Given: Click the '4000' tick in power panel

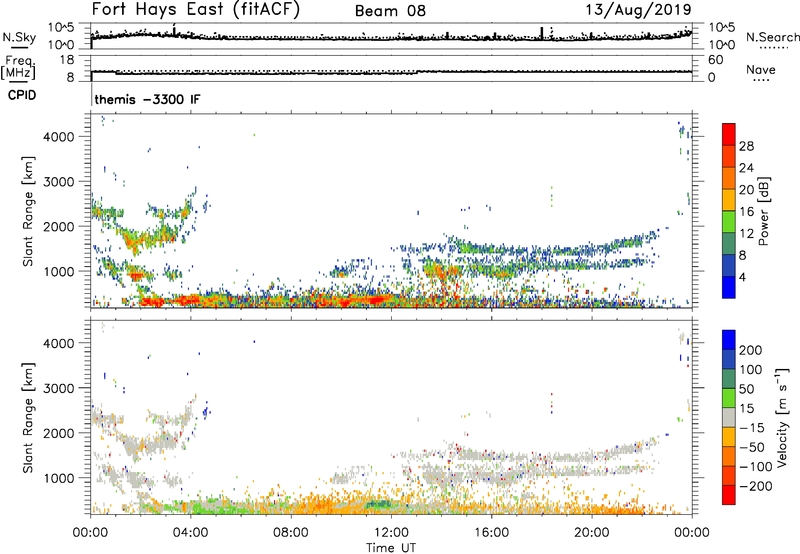Looking at the screenshot, I should 59,137.
